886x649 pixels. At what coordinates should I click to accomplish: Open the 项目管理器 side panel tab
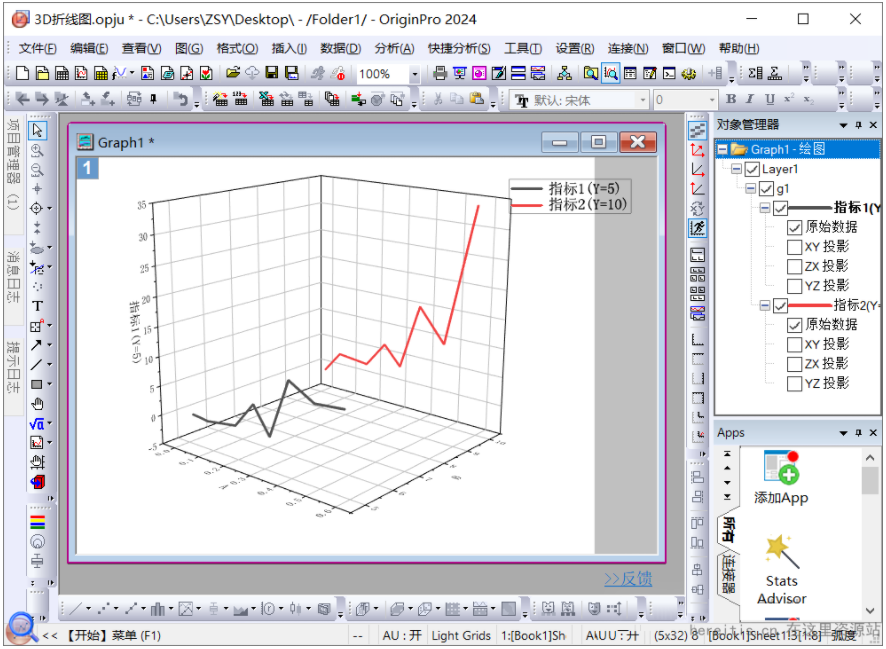(x=12, y=164)
